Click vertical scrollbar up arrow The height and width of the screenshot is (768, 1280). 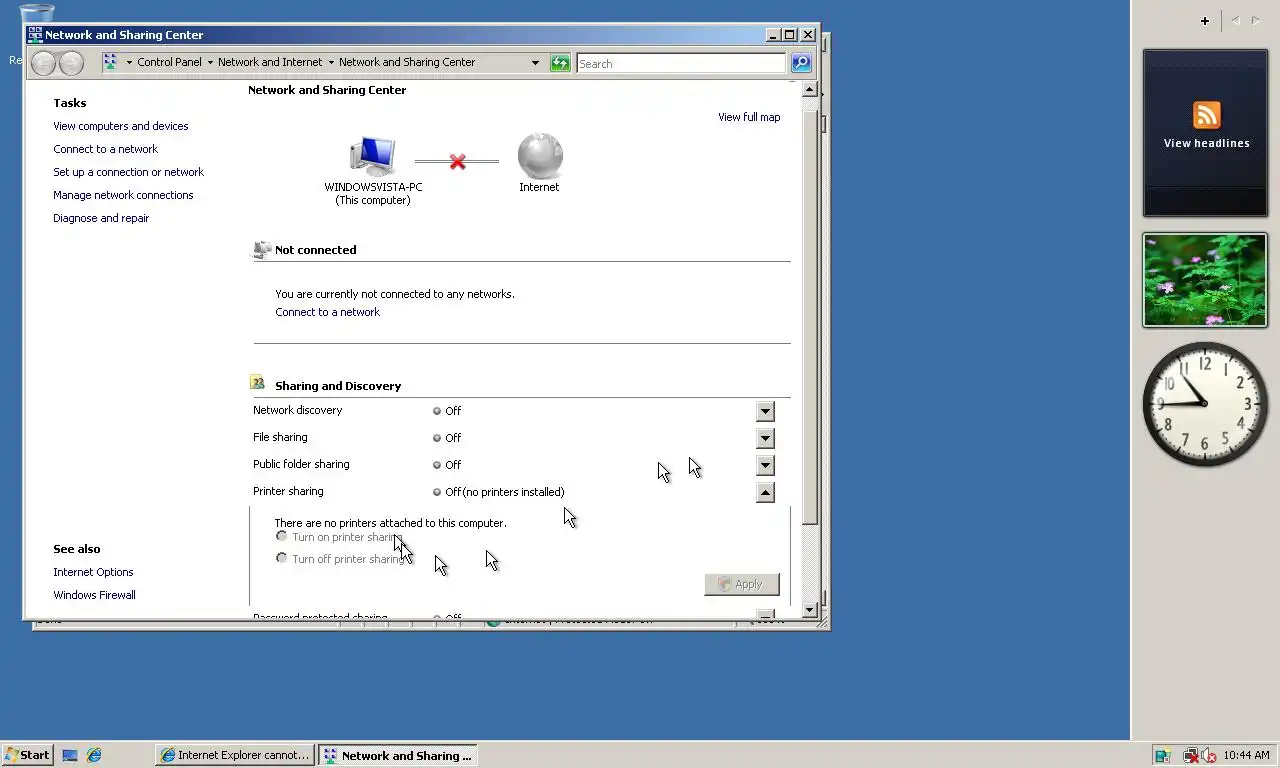click(x=810, y=90)
